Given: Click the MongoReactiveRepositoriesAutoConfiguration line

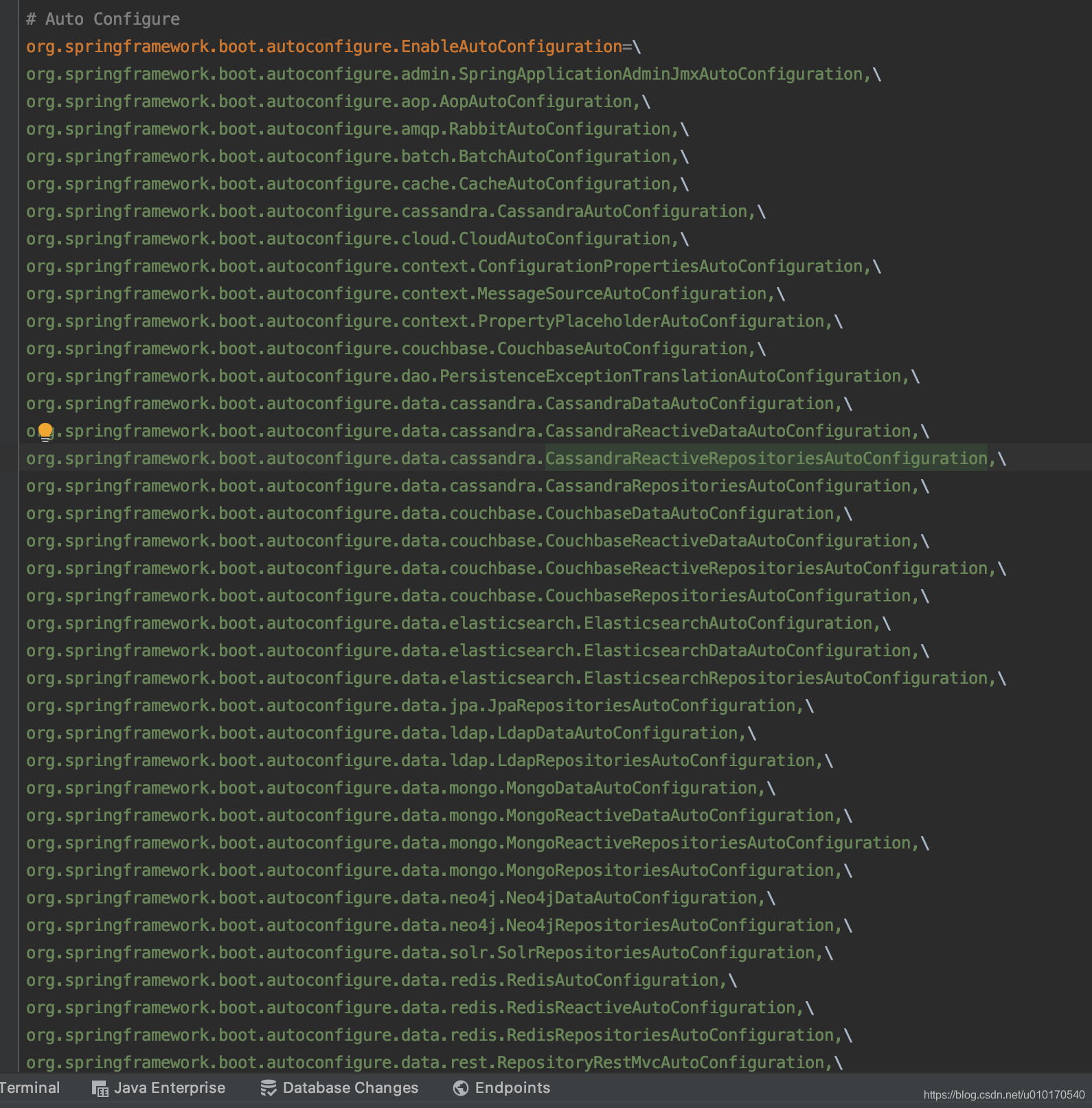Looking at the screenshot, I should coord(478,843).
